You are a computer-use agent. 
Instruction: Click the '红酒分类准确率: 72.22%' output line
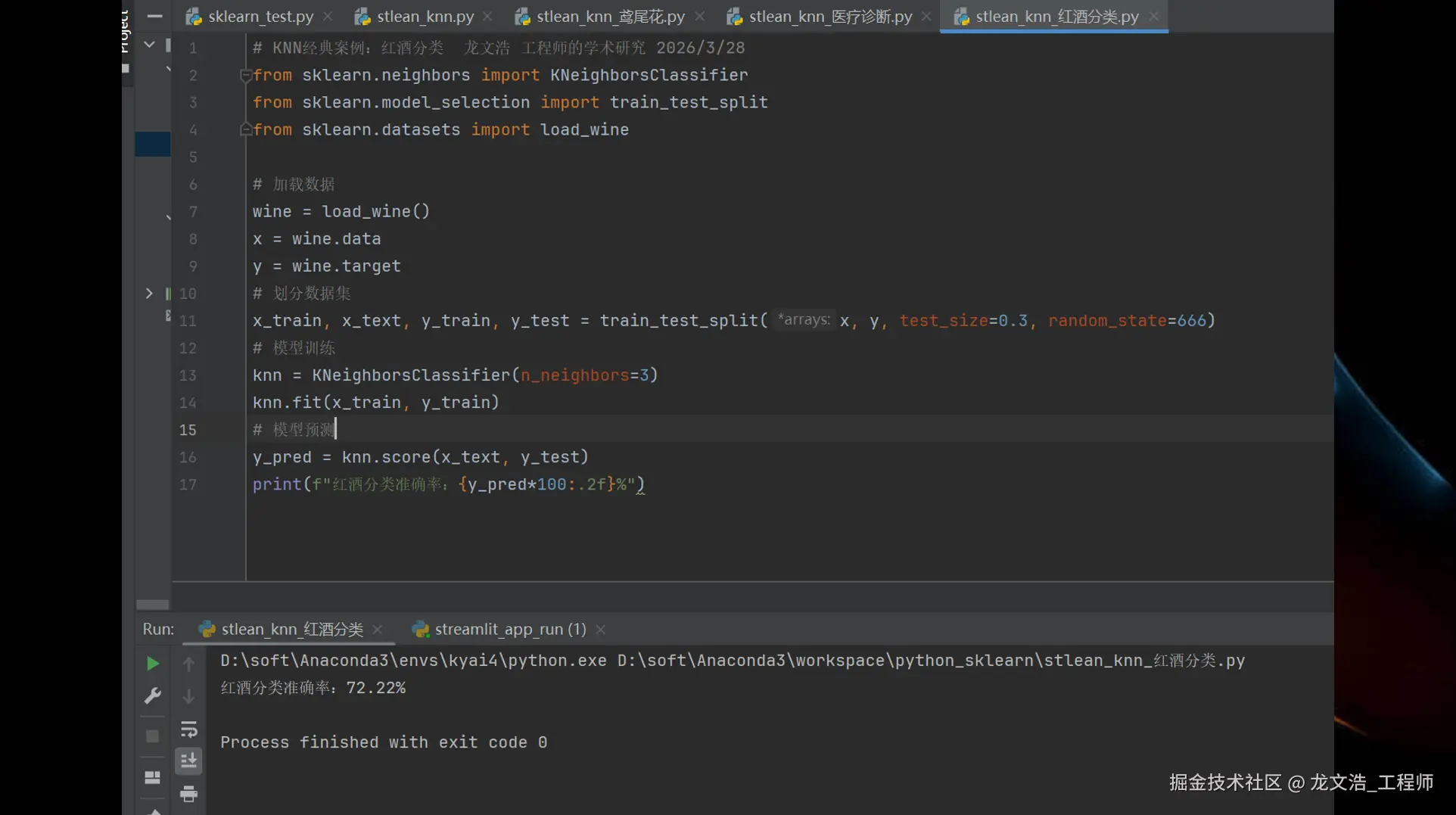(313, 688)
